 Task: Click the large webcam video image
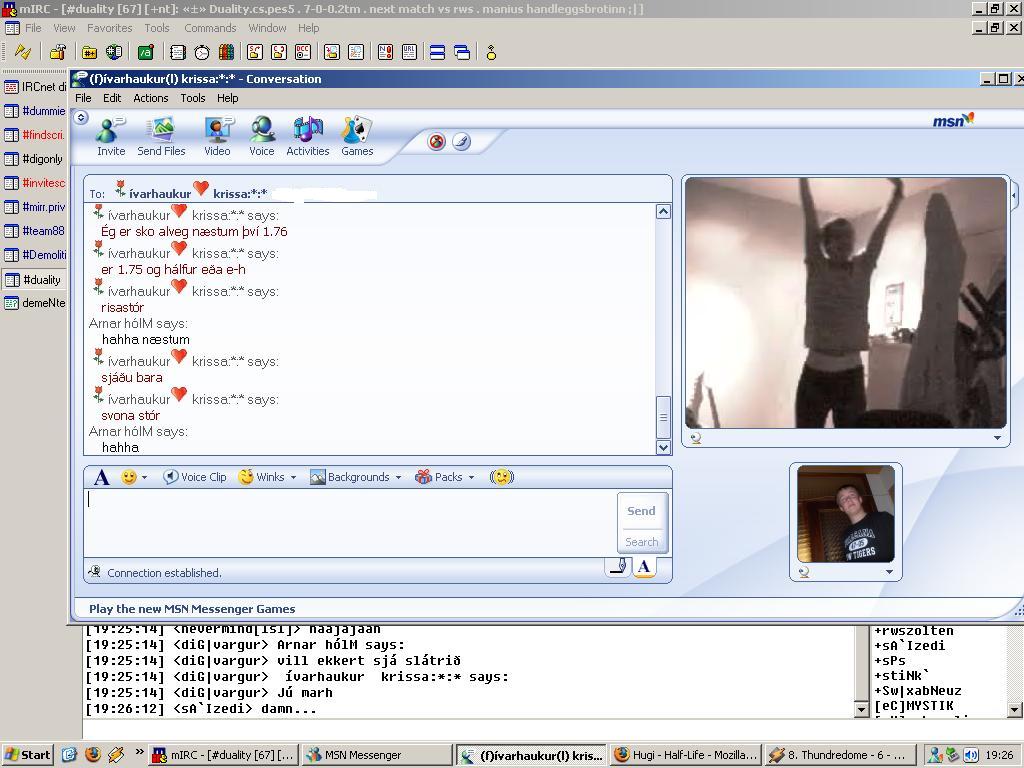point(846,303)
